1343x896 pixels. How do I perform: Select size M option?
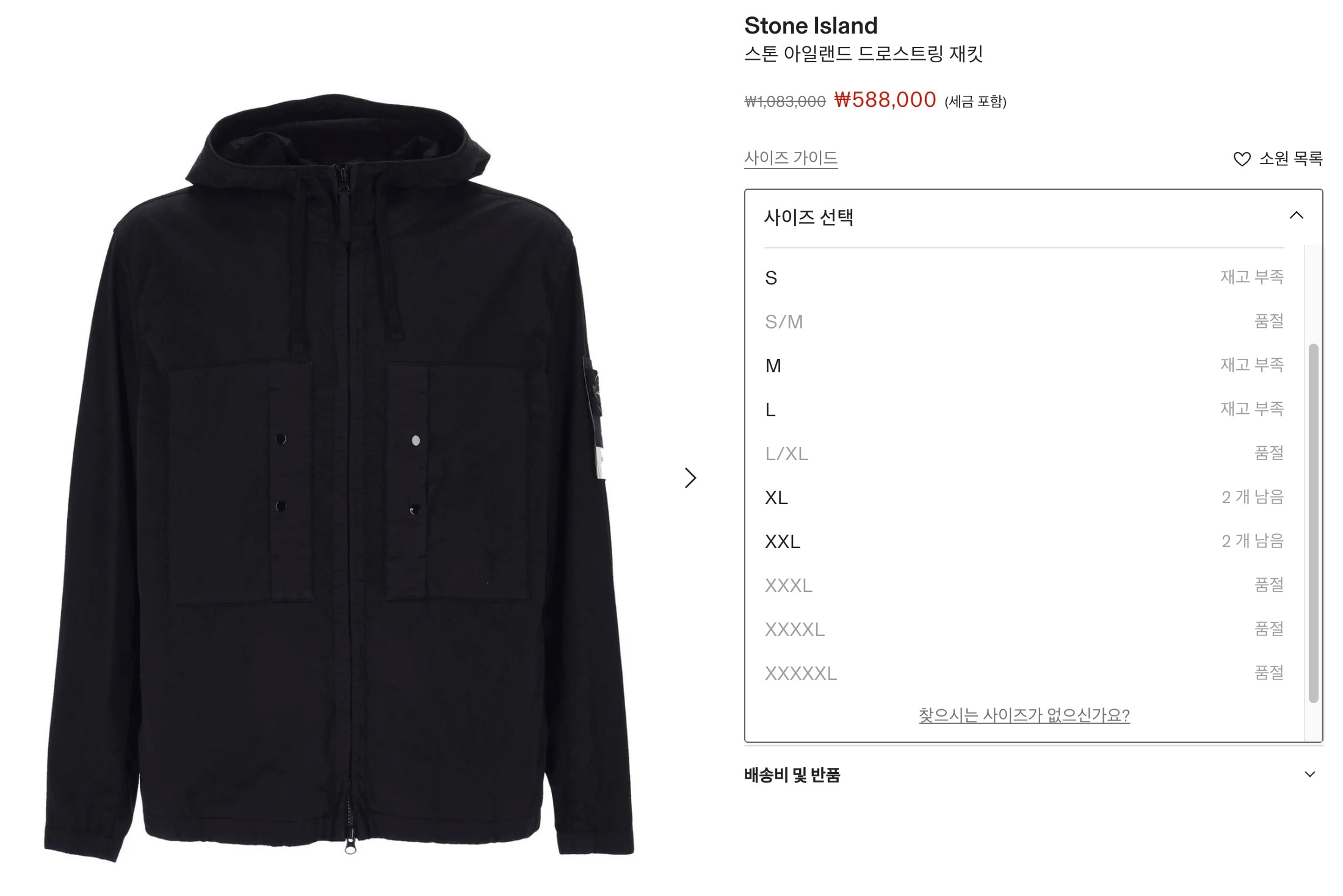(x=1024, y=366)
